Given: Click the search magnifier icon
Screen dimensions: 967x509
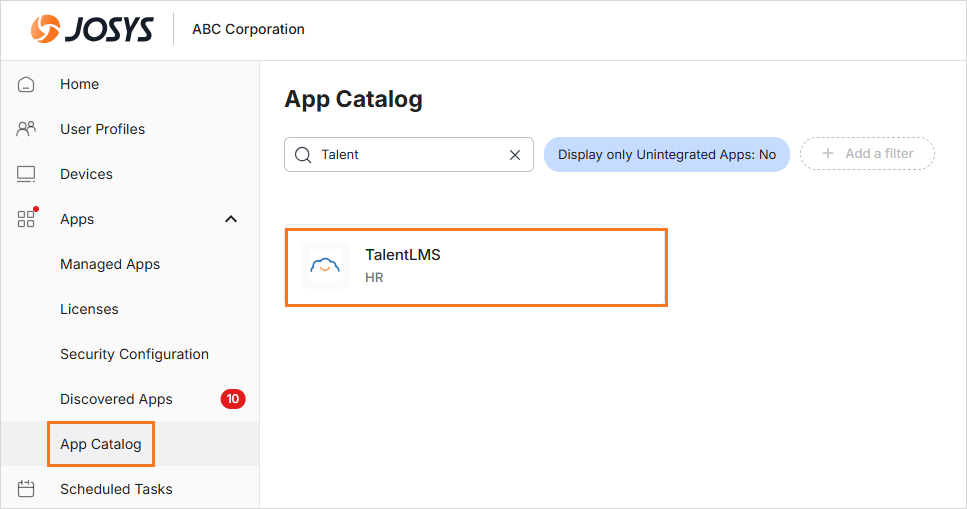Looking at the screenshot, I should point(303,155).
